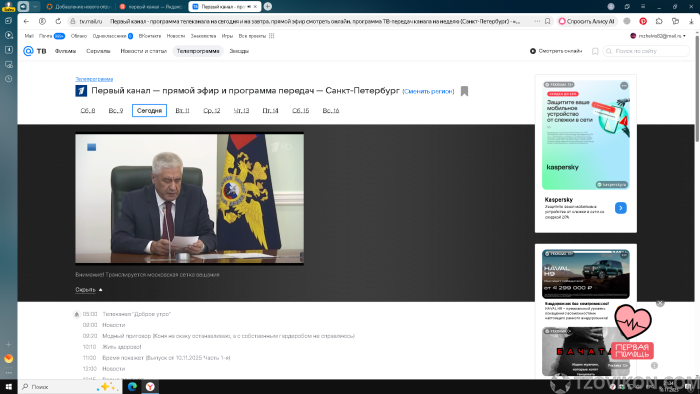The width and height of the screenshot is (700, 394).
Task: Open the Windows Start menu
Action: [8, 386]
